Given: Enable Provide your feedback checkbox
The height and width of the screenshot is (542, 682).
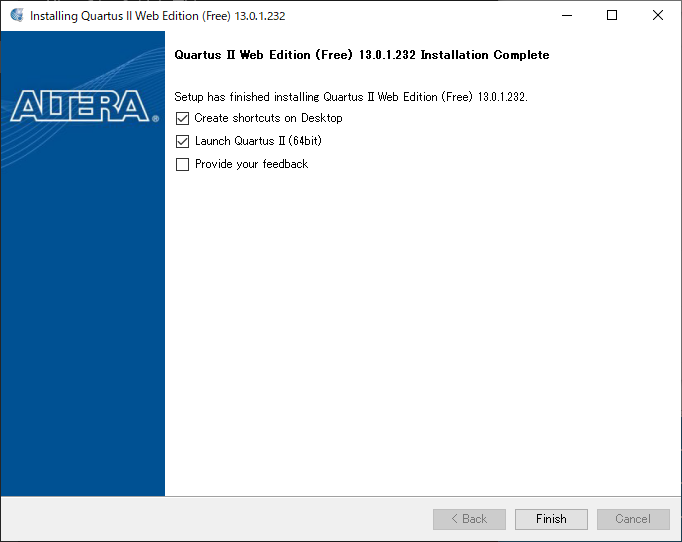Looking at the screenshot, I should pos(182,164).
